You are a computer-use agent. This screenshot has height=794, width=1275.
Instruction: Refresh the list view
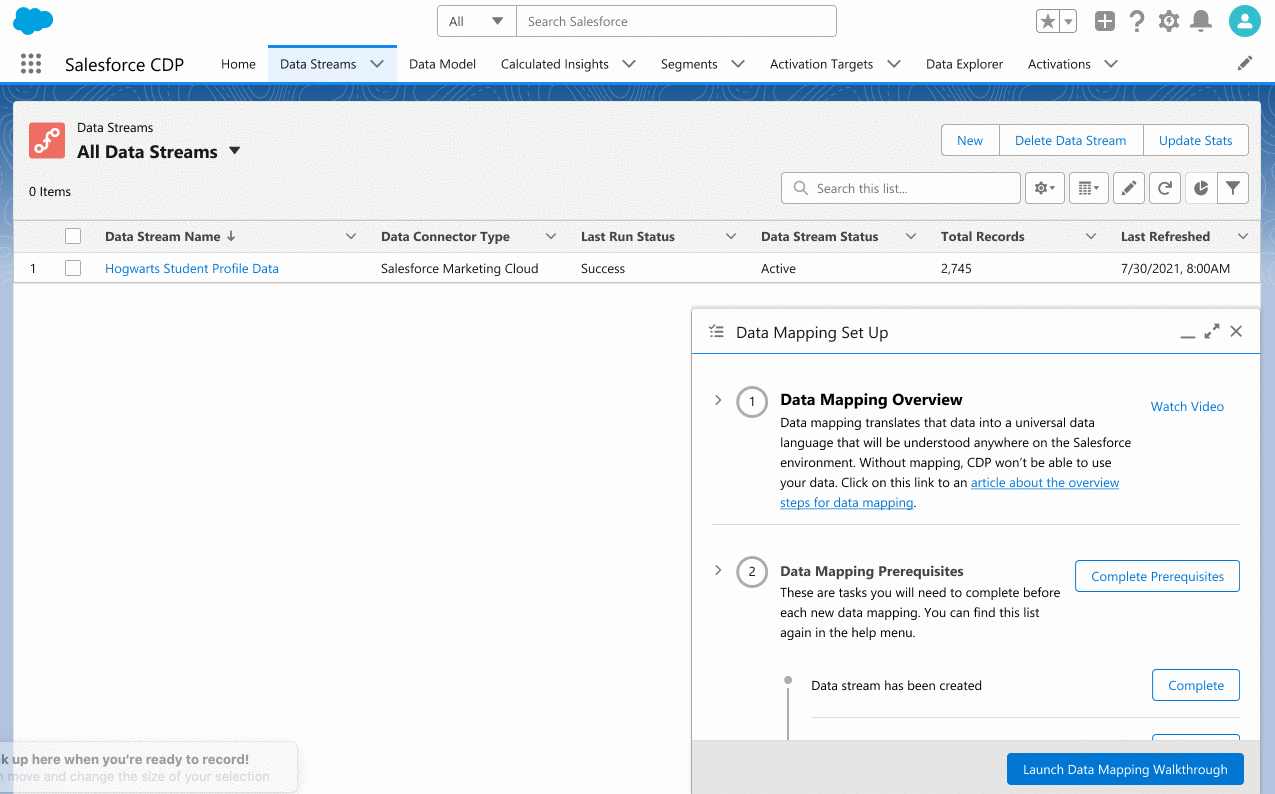click(x=1165, y=188)
